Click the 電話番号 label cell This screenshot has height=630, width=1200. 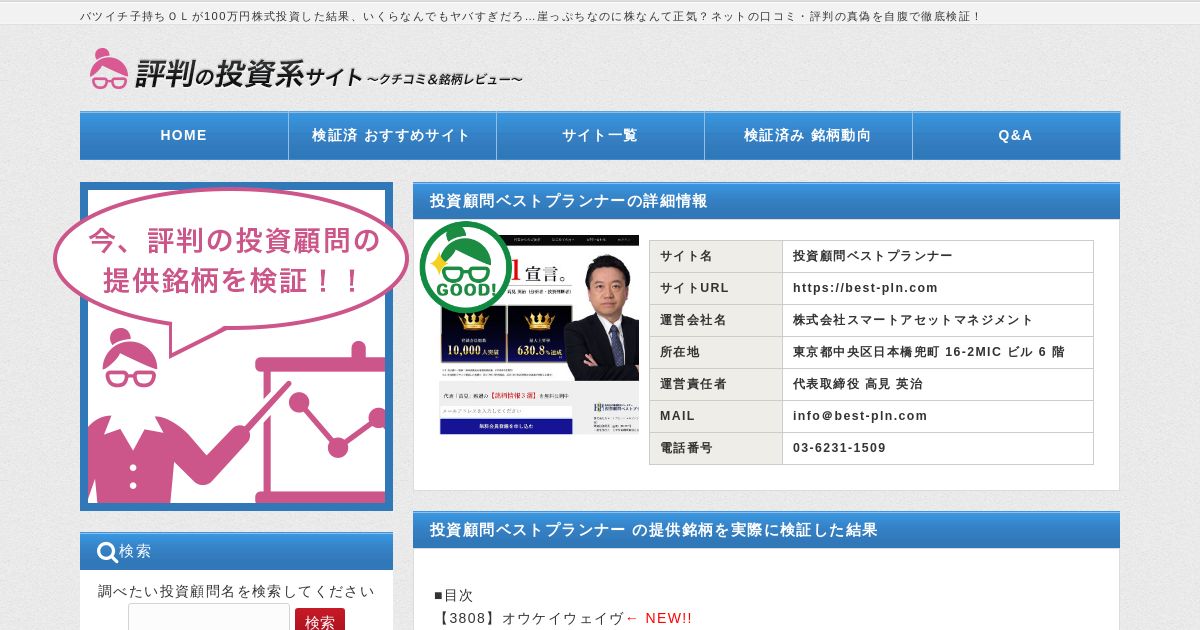pyautogui.click(x=716, y=448)
